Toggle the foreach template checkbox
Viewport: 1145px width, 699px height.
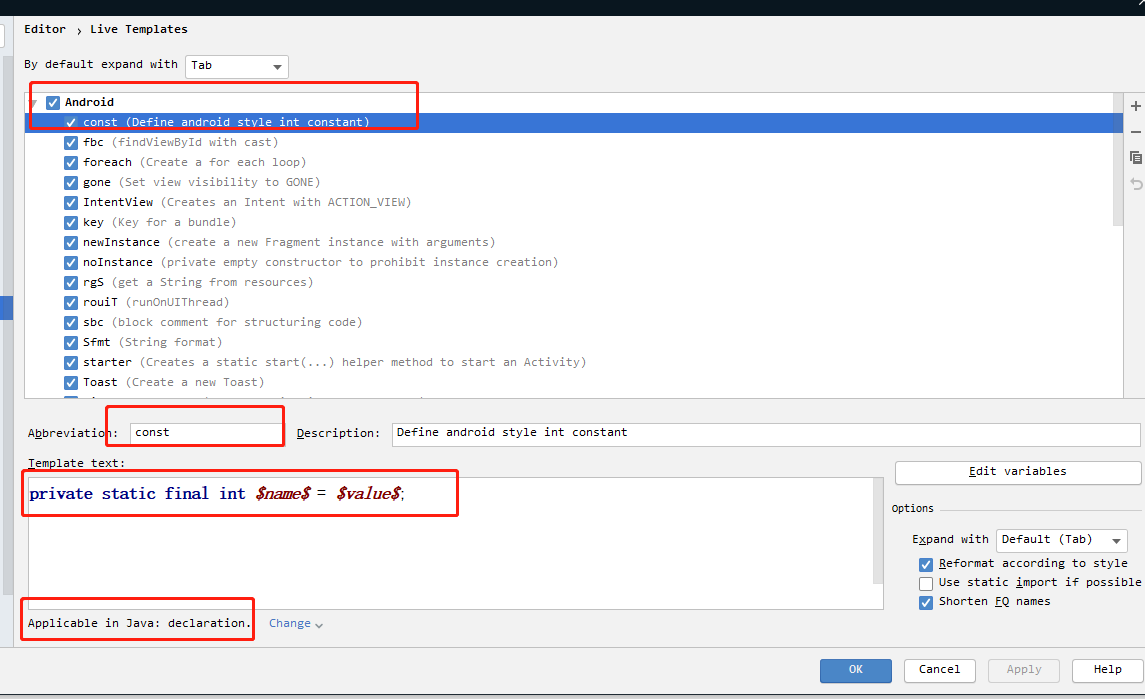click(x=71, y=162)
